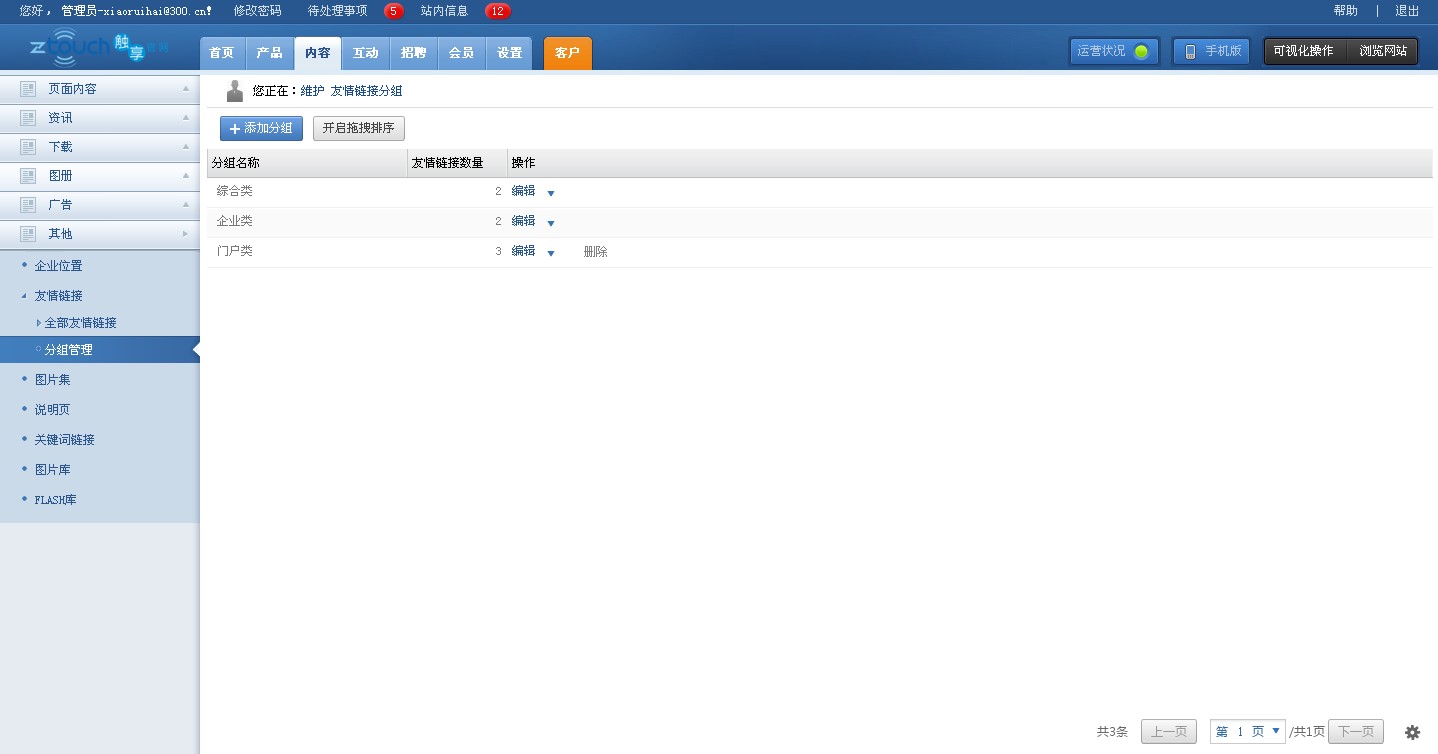Click the red badge showing 5 pending items

click(394, 11)
